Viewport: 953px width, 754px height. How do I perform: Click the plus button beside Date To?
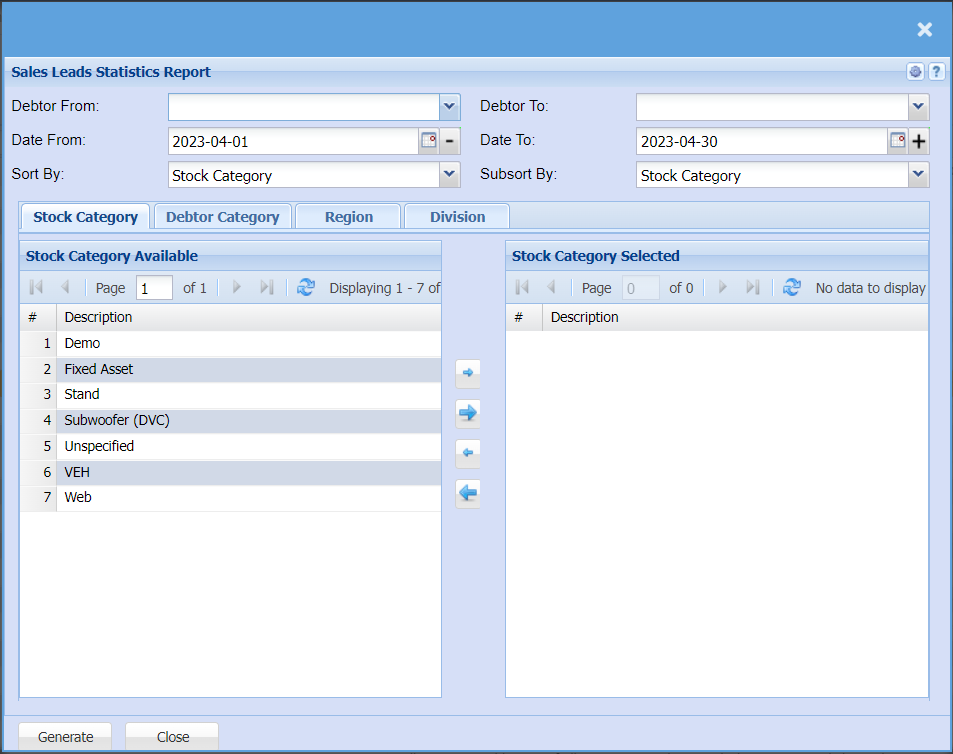(919, 141)
